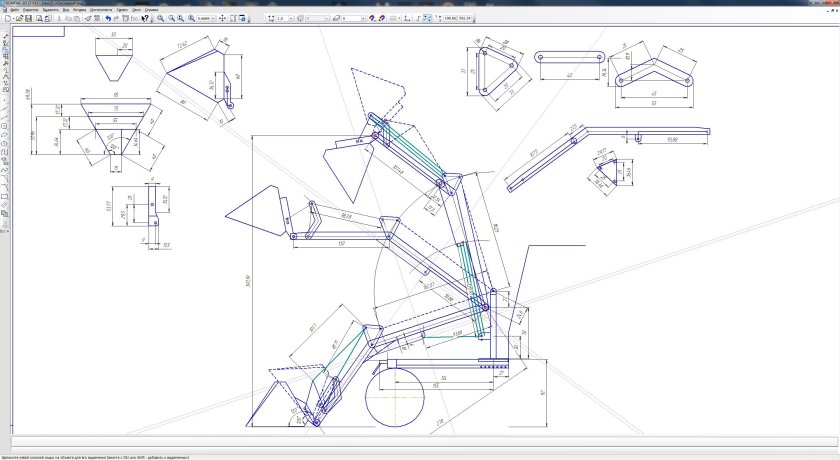Click the Zoom in magnifier icon
Viewport: 840px width, 460px height.
click(x=162, y=18)
